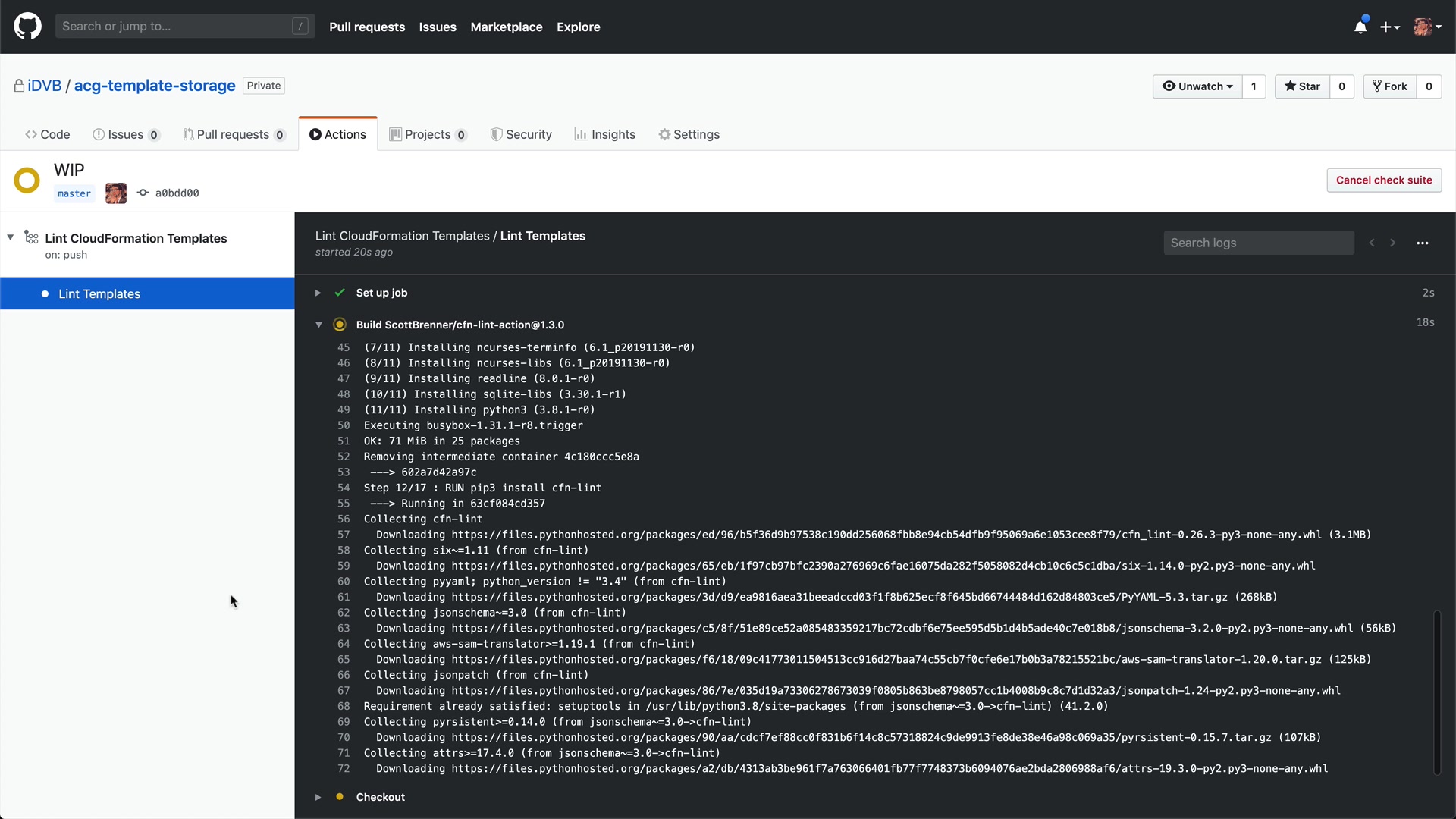Click the GitHub Octocat logo
The height and width of the screenshot is (819, 1456).
coord(27,27)
